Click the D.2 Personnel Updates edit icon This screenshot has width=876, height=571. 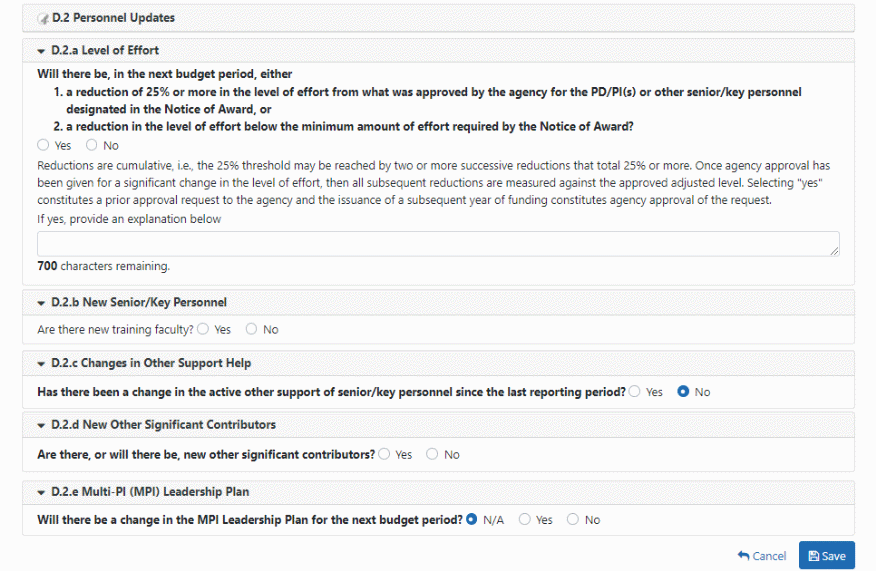43,18
